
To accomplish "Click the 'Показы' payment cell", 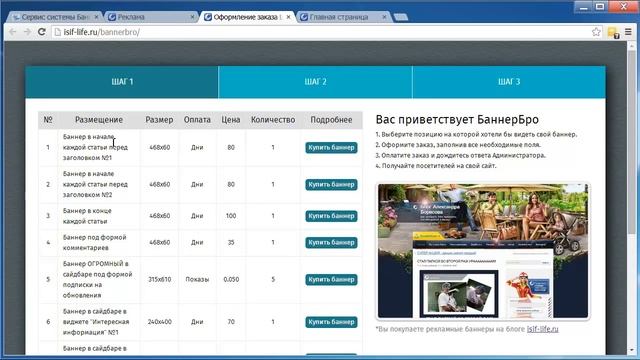I will [x=197, y=280].
